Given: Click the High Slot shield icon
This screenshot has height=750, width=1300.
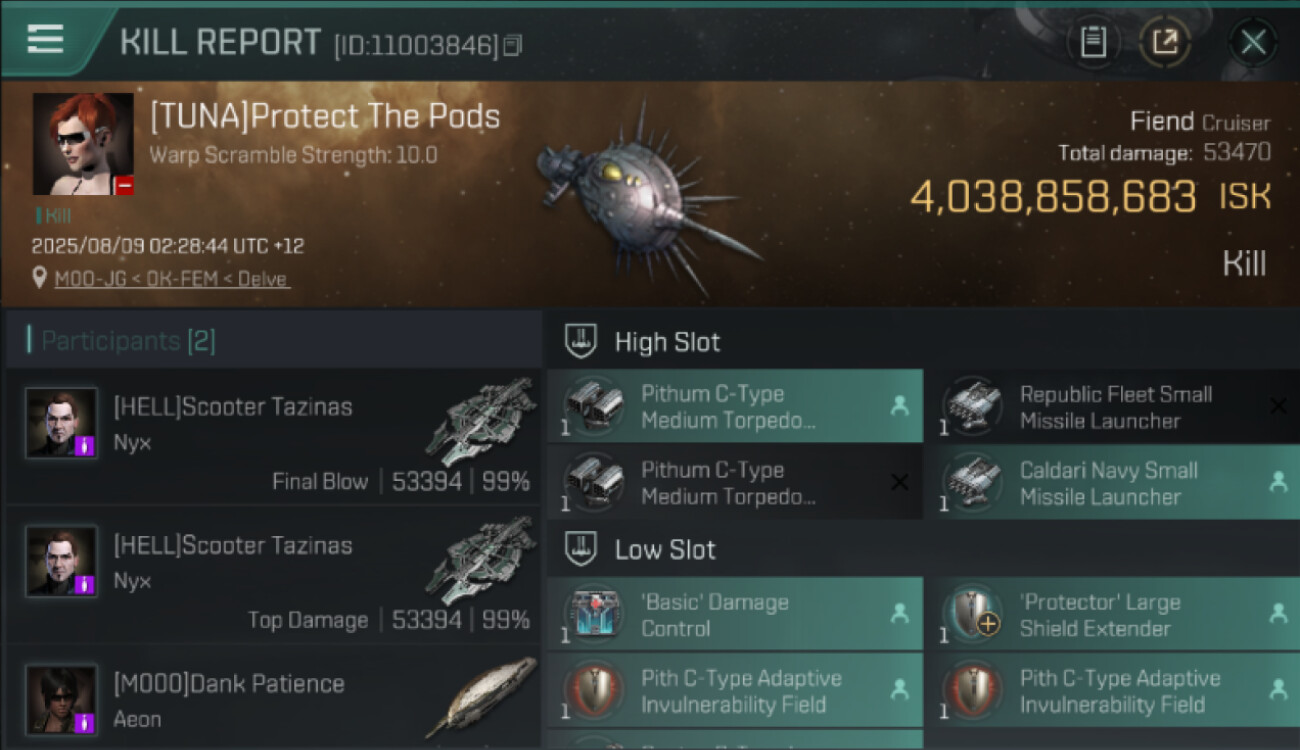Looking at the screenshot, I should tap(581, 341).
